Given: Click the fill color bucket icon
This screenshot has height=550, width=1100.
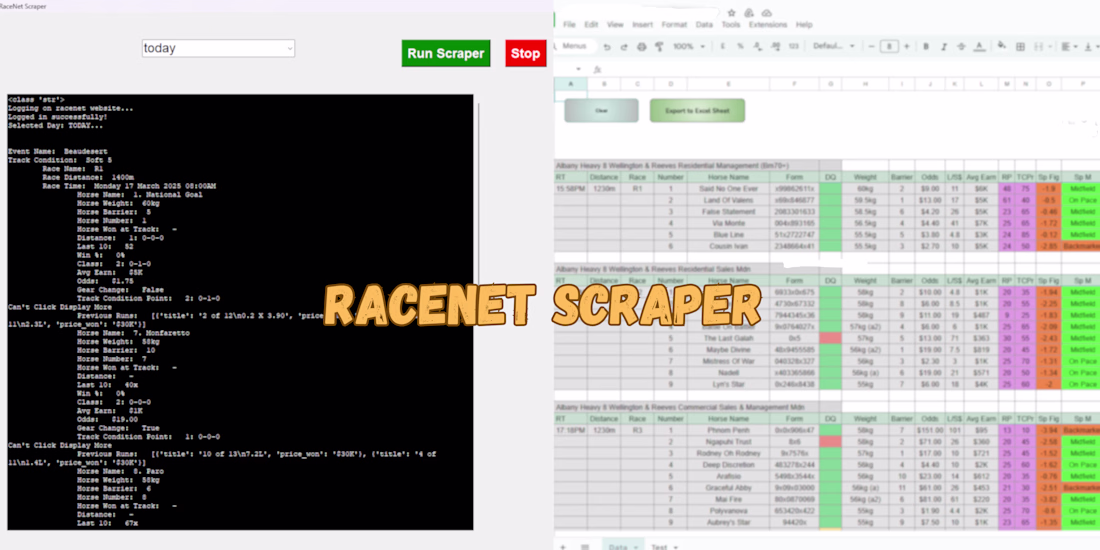Looking at the screenshot, I should coord(1002,46).
